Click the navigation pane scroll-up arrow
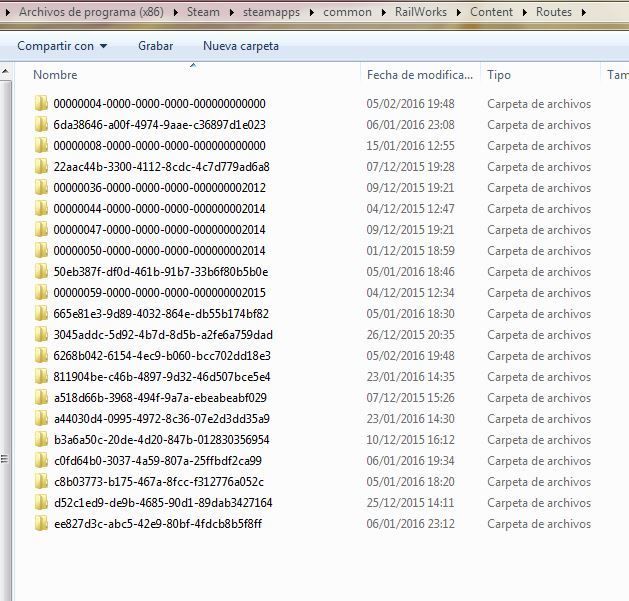 coord(5,71)
